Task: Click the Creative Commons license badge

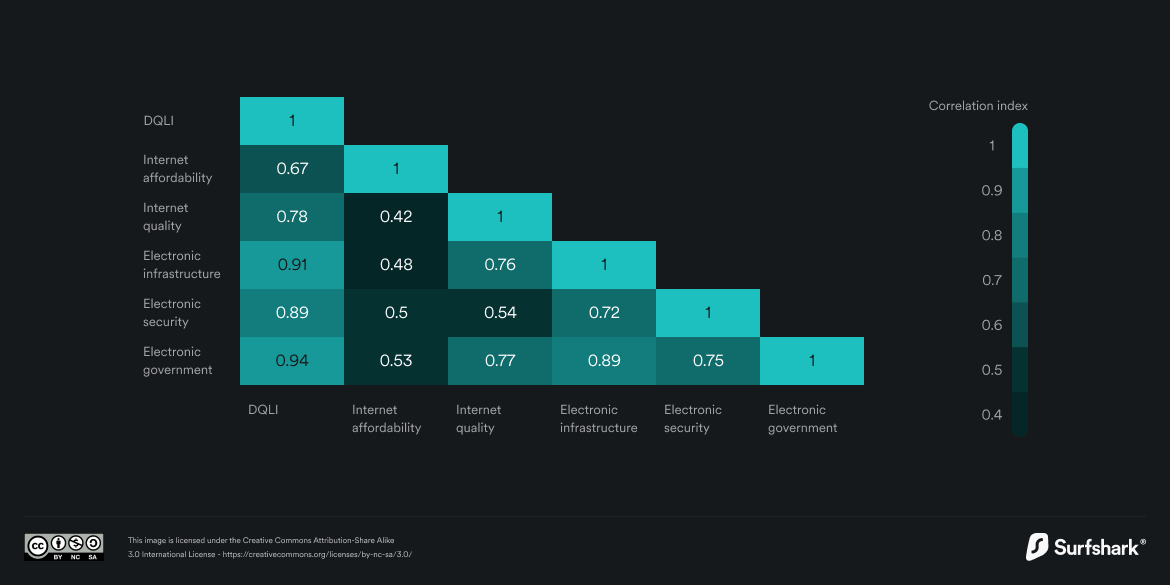Action: [64, 546]
